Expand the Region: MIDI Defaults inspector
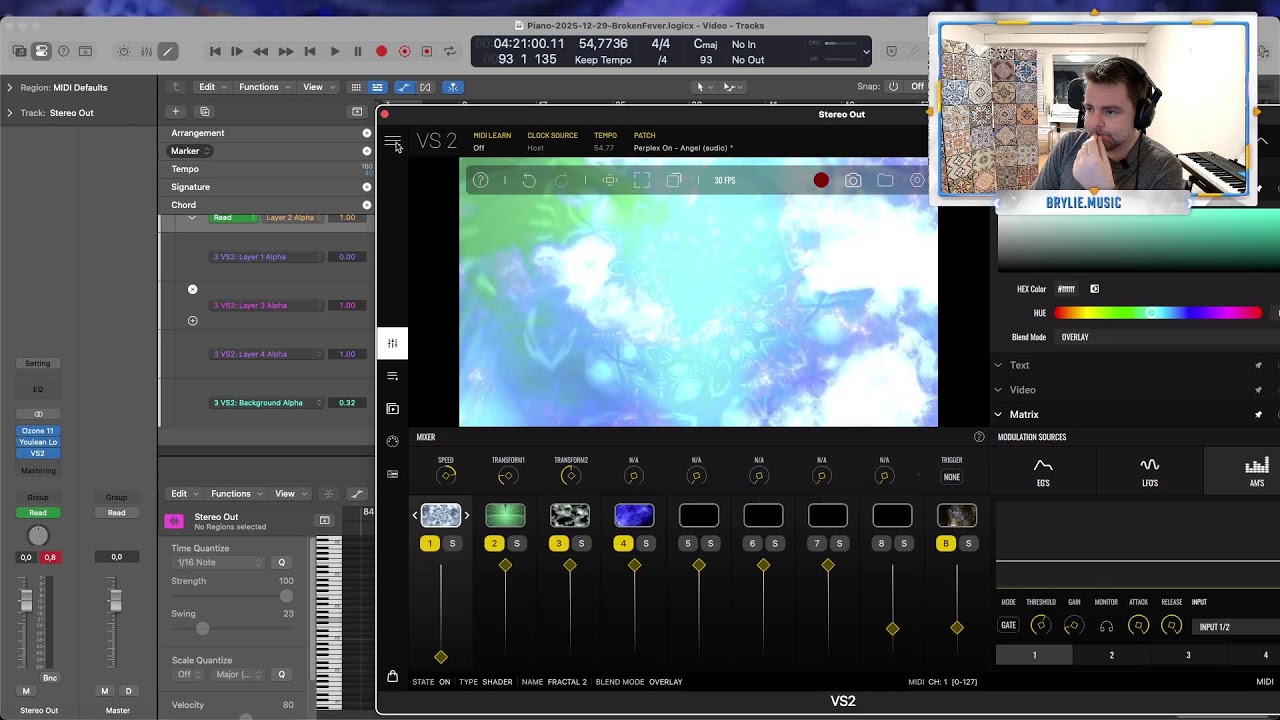This screenshot has width=1280, height=720. click(10, 87)
